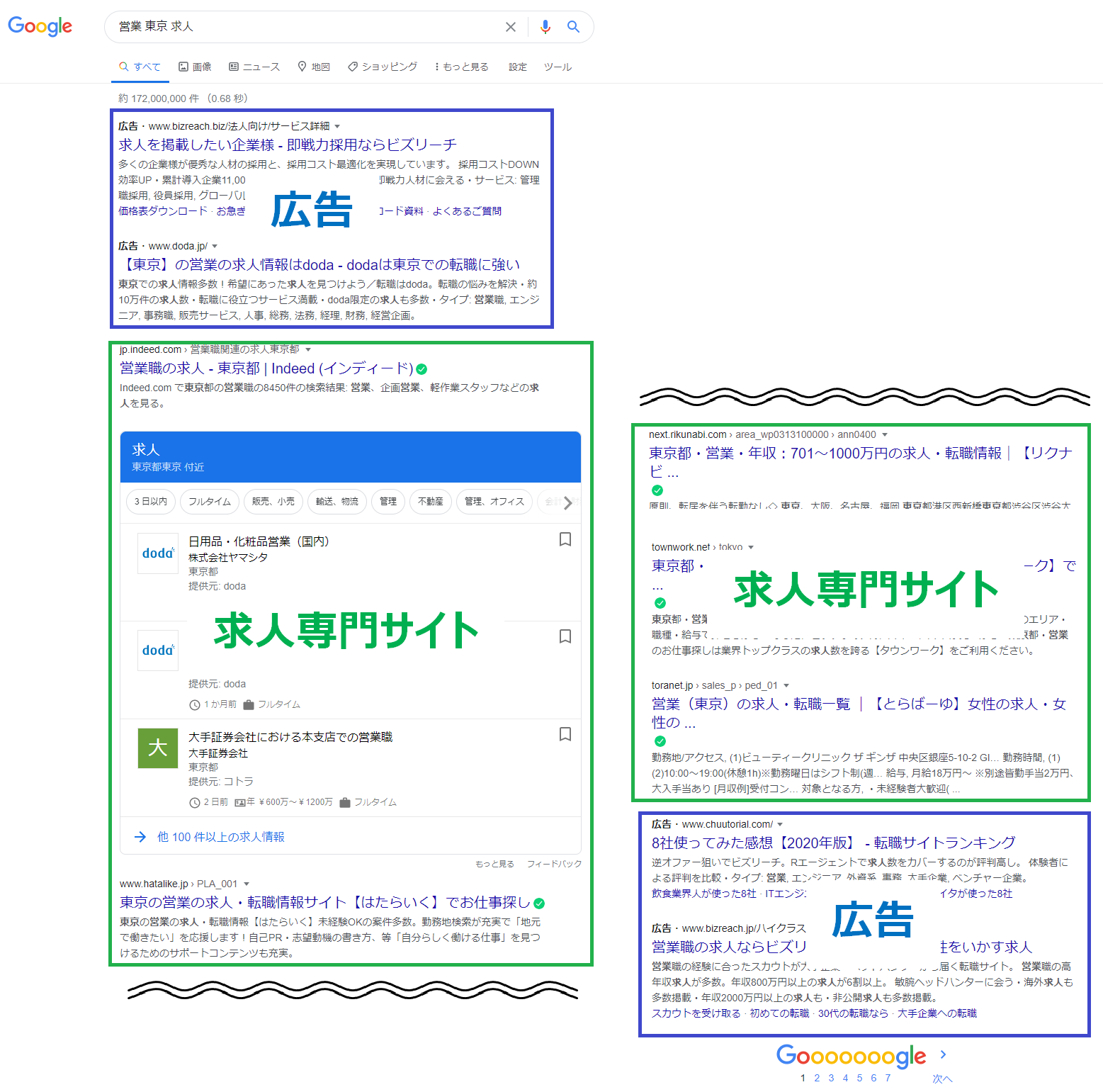Open dropdown arrow next to jp.indeed.com URL
Screen dimensions: 1103x1092
point(308,349)
